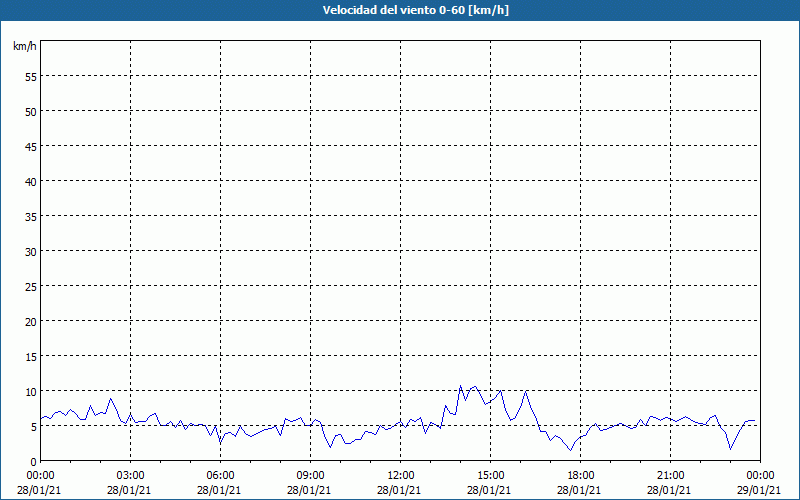Select the 09:00 time marker
This screenshot has height=500, width=800.
[x=310, y=476]
